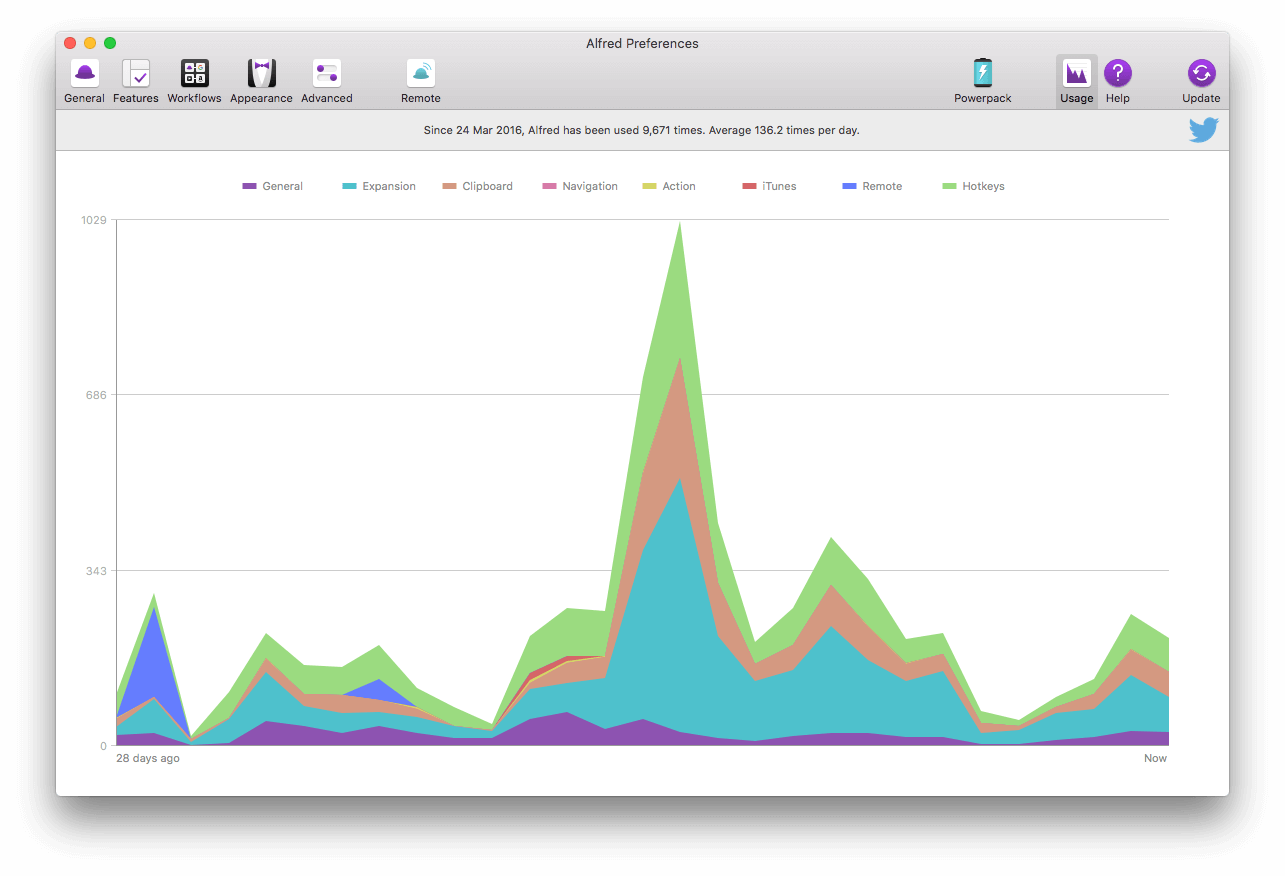Open the Powerpack license pane

point(982,81)
